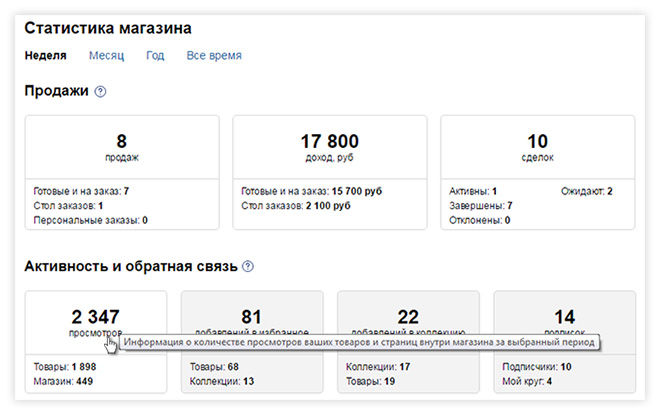Image resolution: width=660 pixels, height=415 pixels.
Task: Click the 22 добавлений в коллекцию card
Action: coord(407,317)
